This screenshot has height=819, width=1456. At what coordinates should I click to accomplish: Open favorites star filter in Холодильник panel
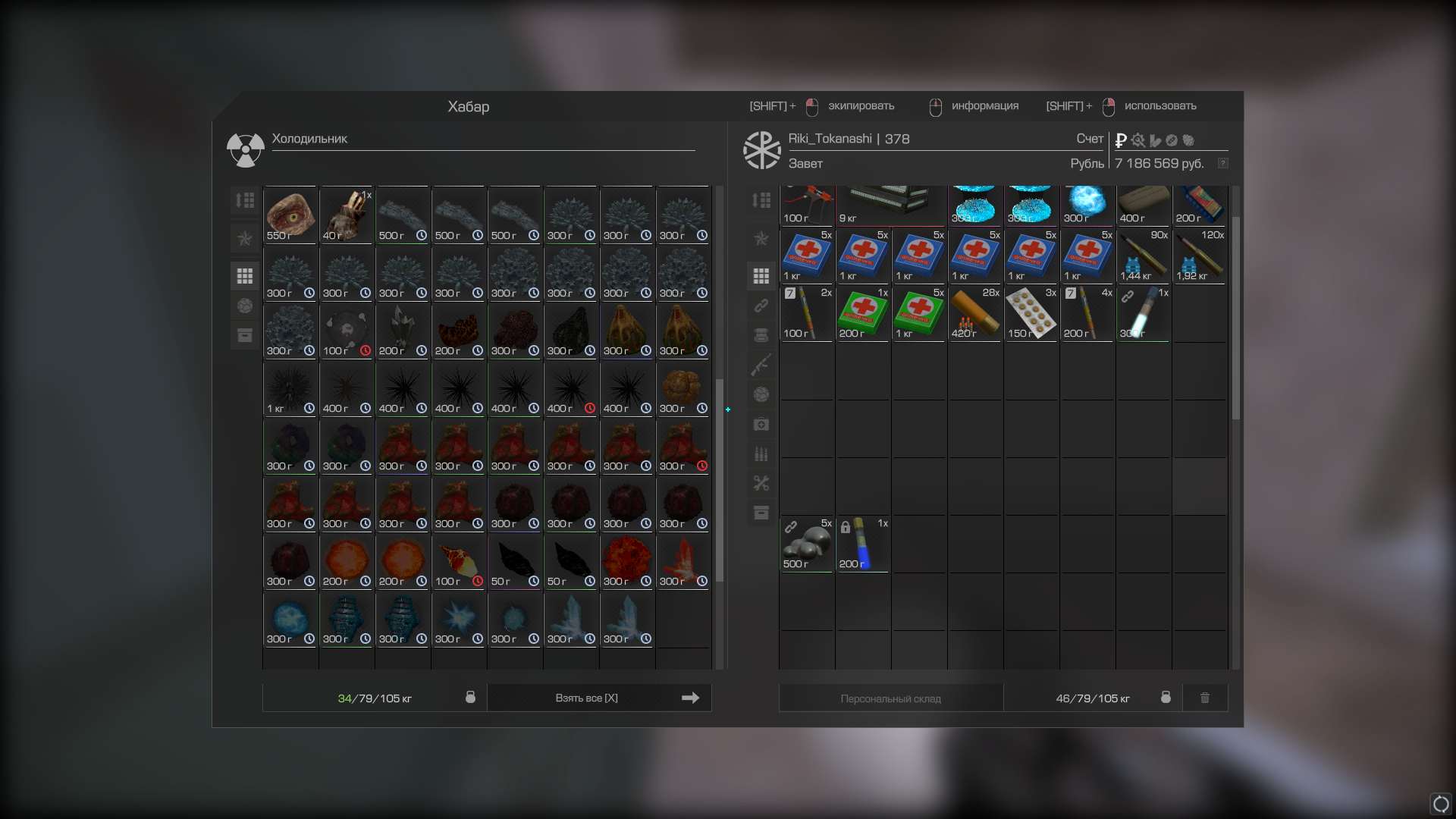coord(244,239)
